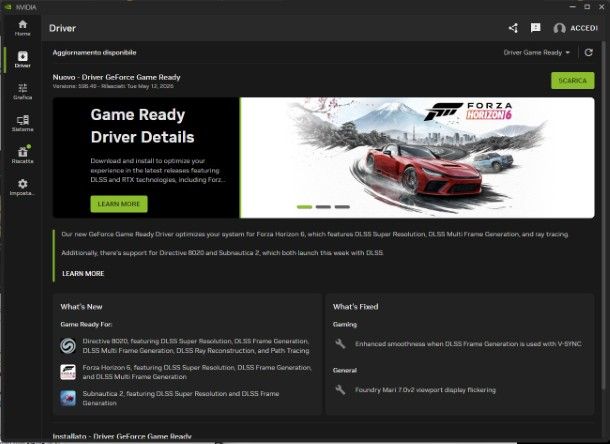
Task: Open the Riscatta rewards section
Action: point(23,155)
